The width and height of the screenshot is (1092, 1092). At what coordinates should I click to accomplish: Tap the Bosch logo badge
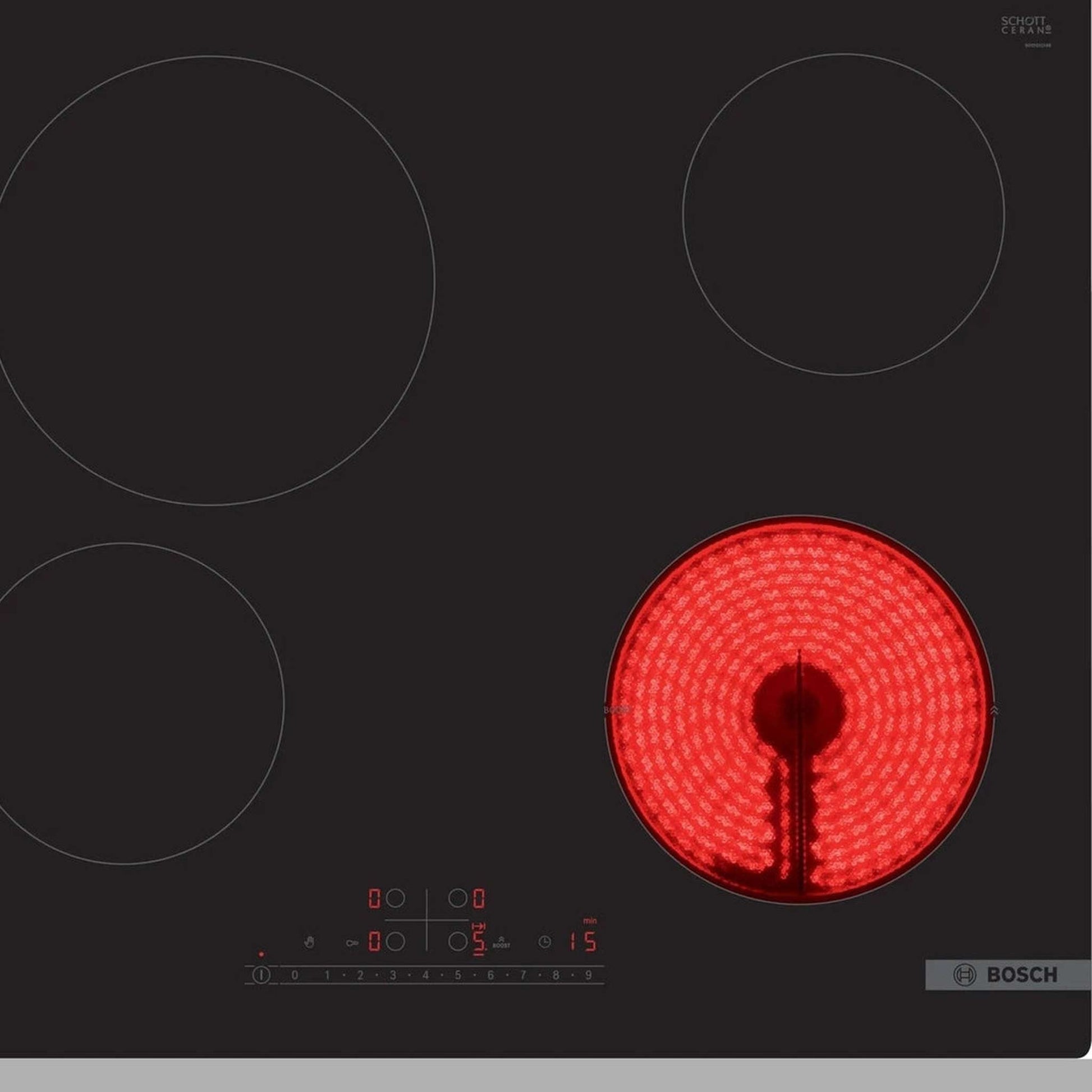(1007, 974)
